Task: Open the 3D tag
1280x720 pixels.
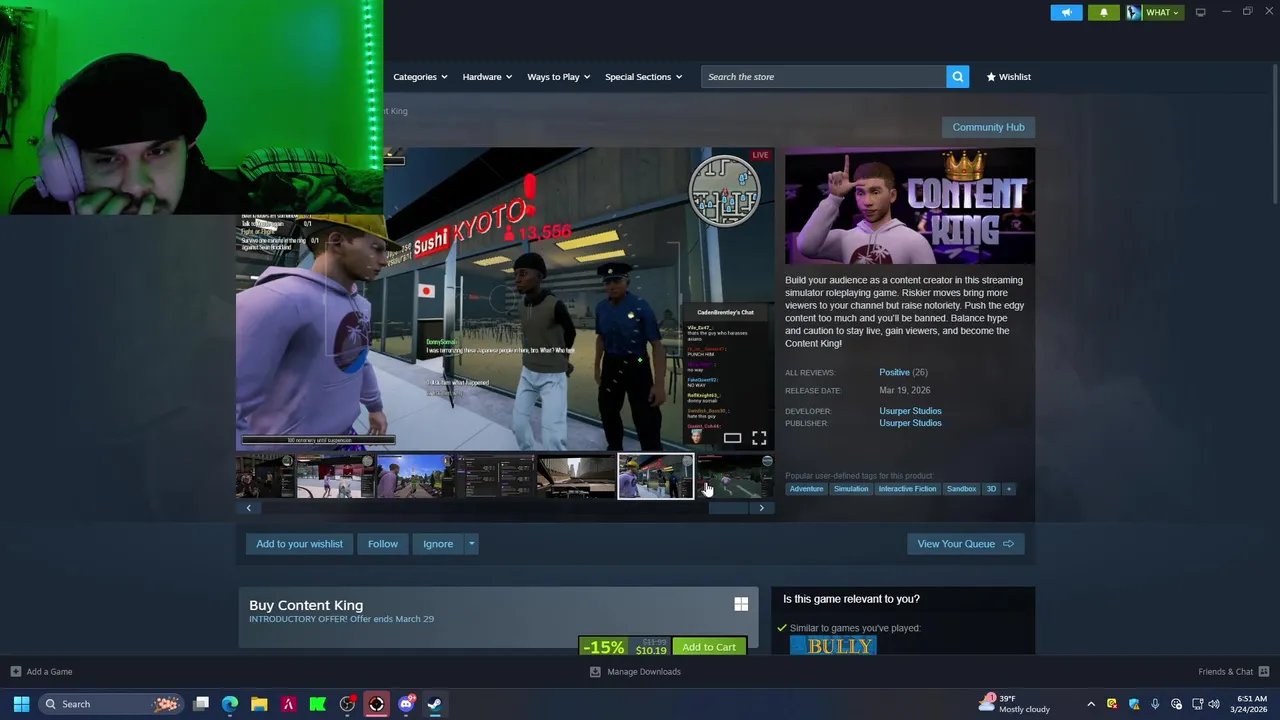Action: coord(991,489)
